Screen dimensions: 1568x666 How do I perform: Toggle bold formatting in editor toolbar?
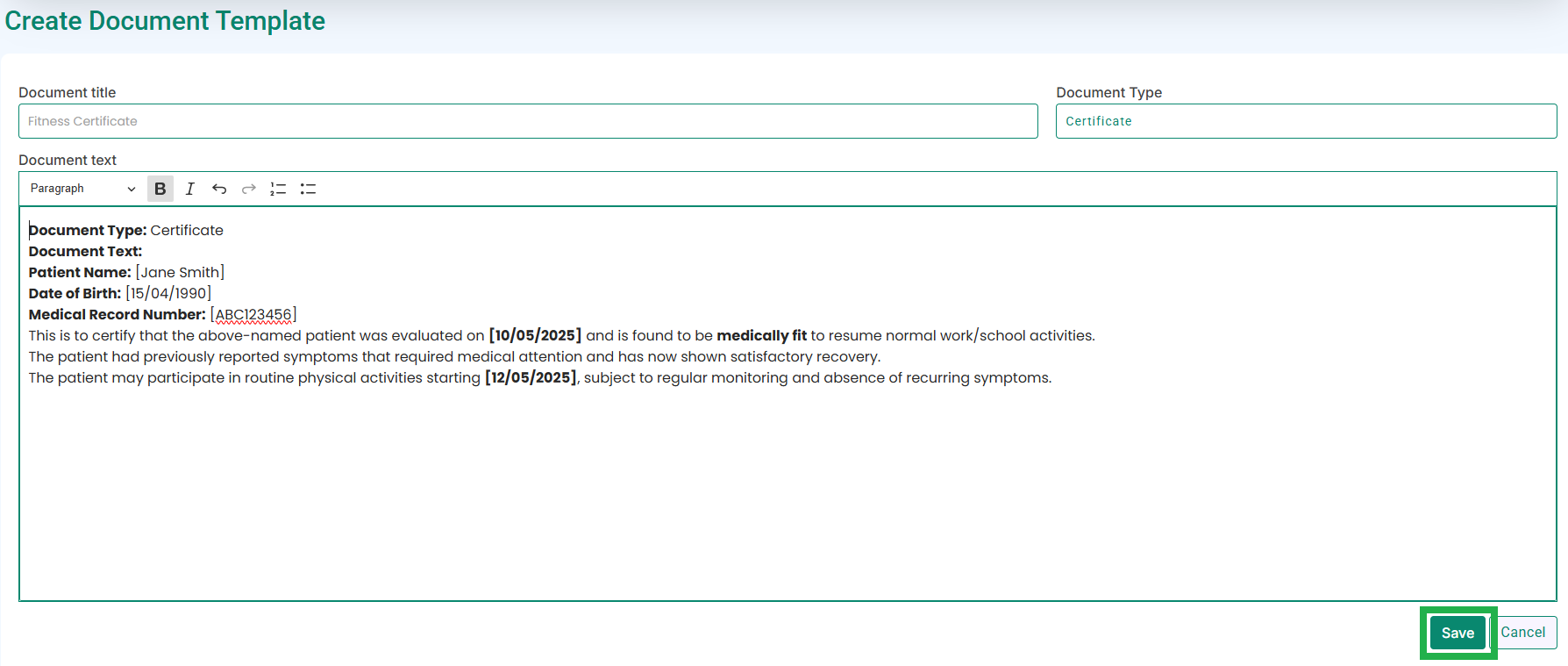pyautogui.click(x=160, y=189)
